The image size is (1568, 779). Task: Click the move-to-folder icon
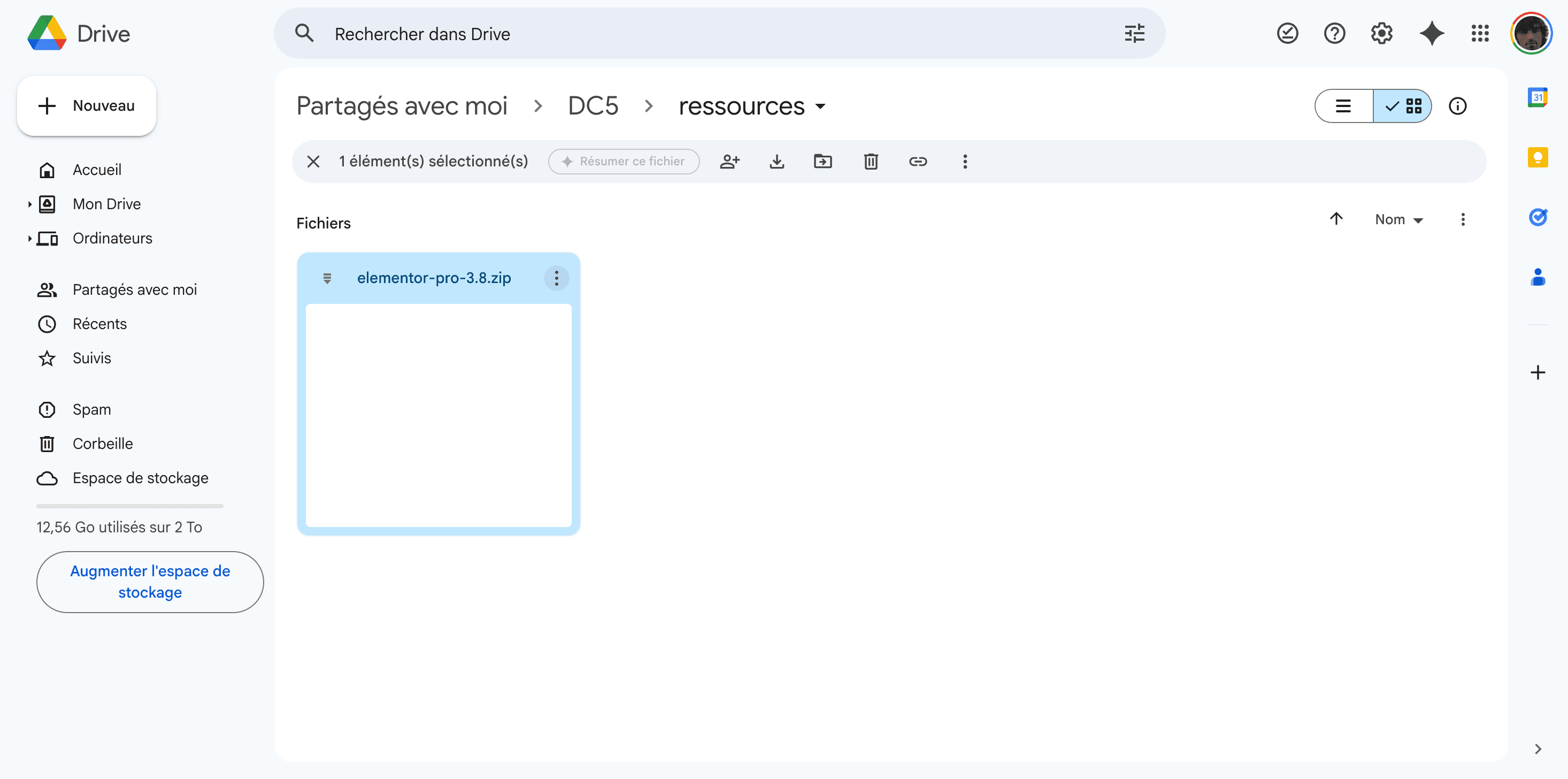pos(823,162)
